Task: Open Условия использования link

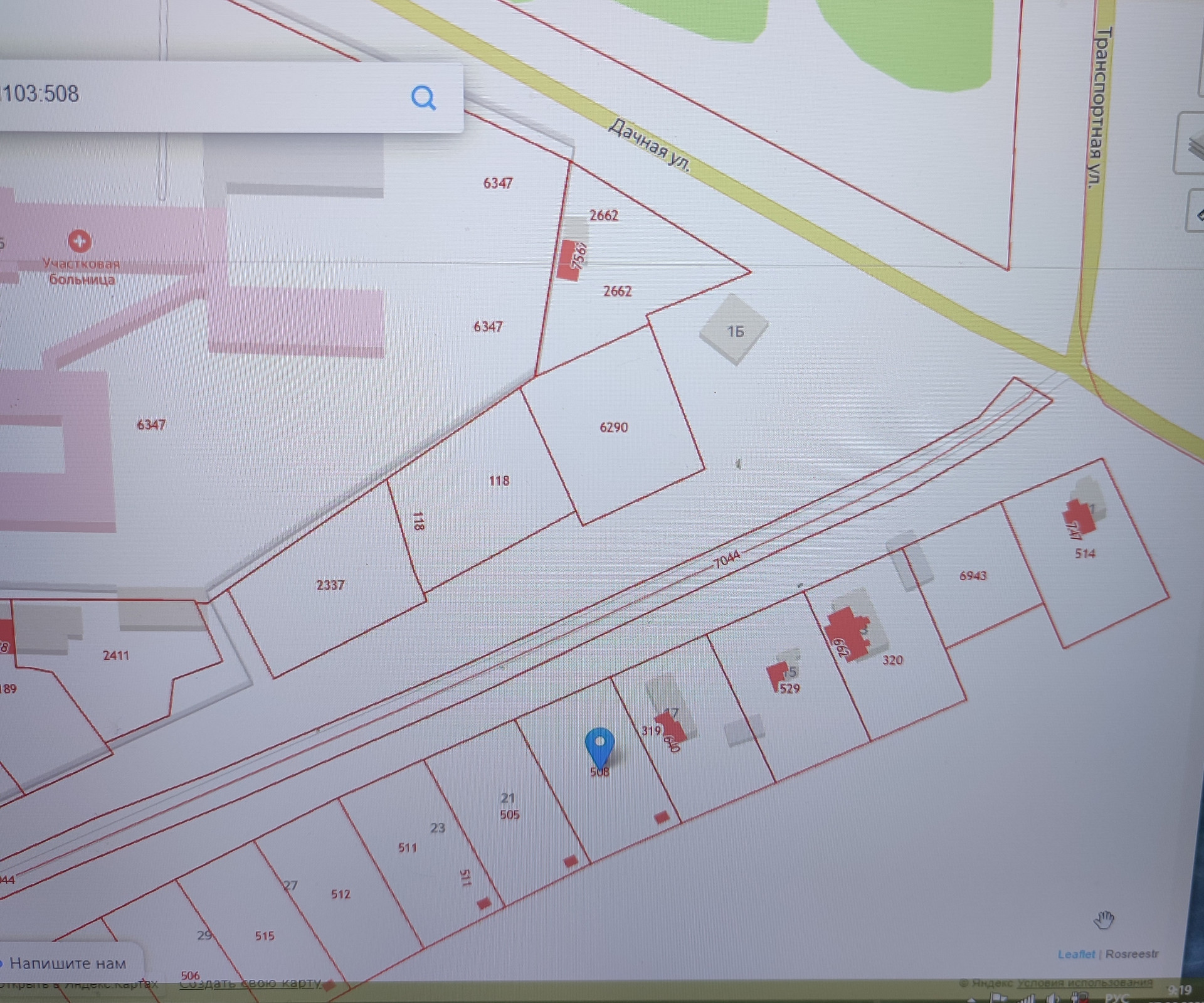Action: coord(1084,983)
